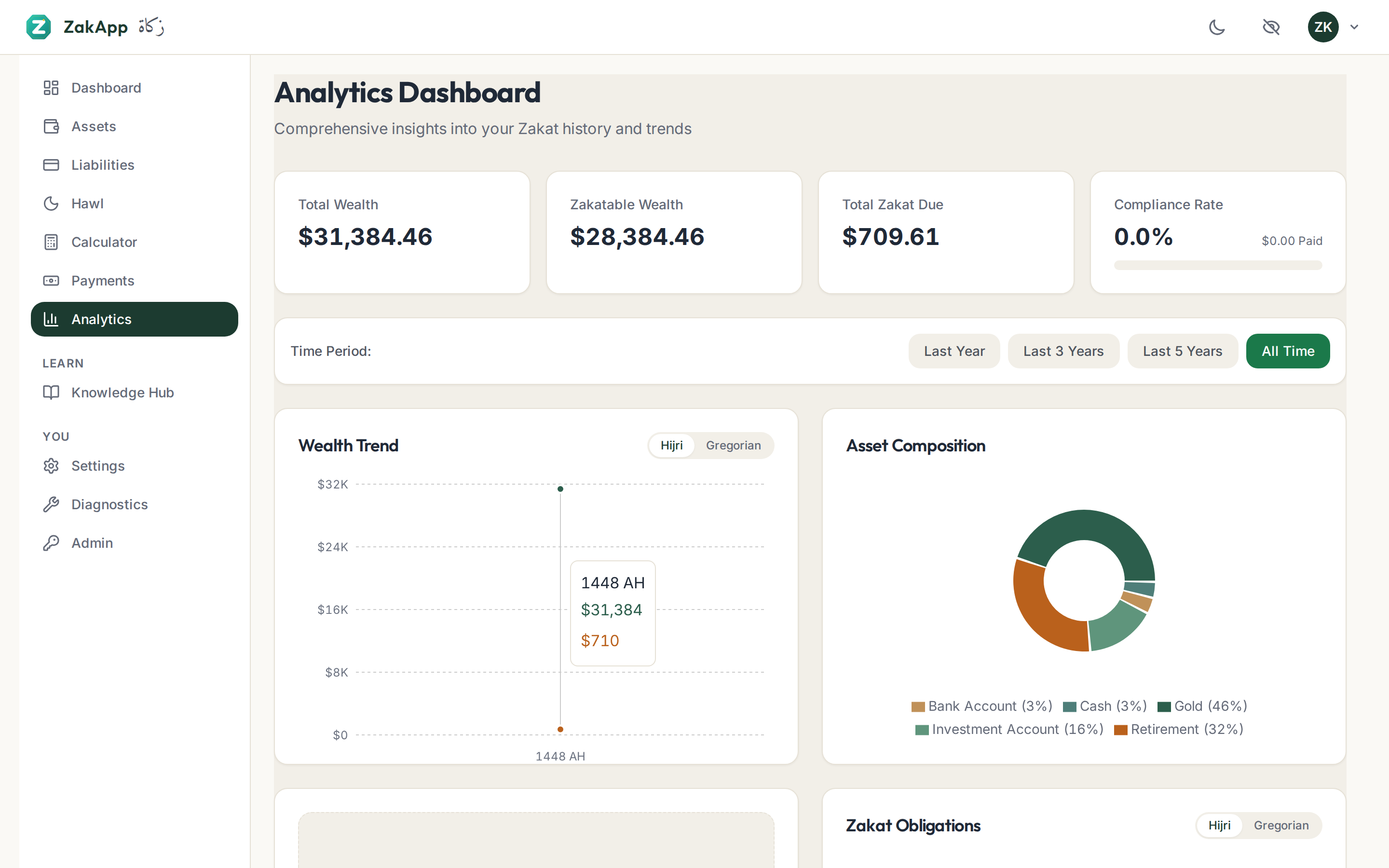The width and height of the screenshot is (1389, 868).
Task: Open the Dashboard menu item
Action: point(134,88)
